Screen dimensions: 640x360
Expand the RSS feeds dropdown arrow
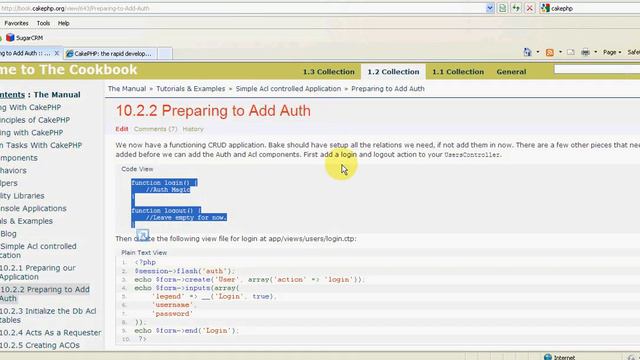(560, 52)
